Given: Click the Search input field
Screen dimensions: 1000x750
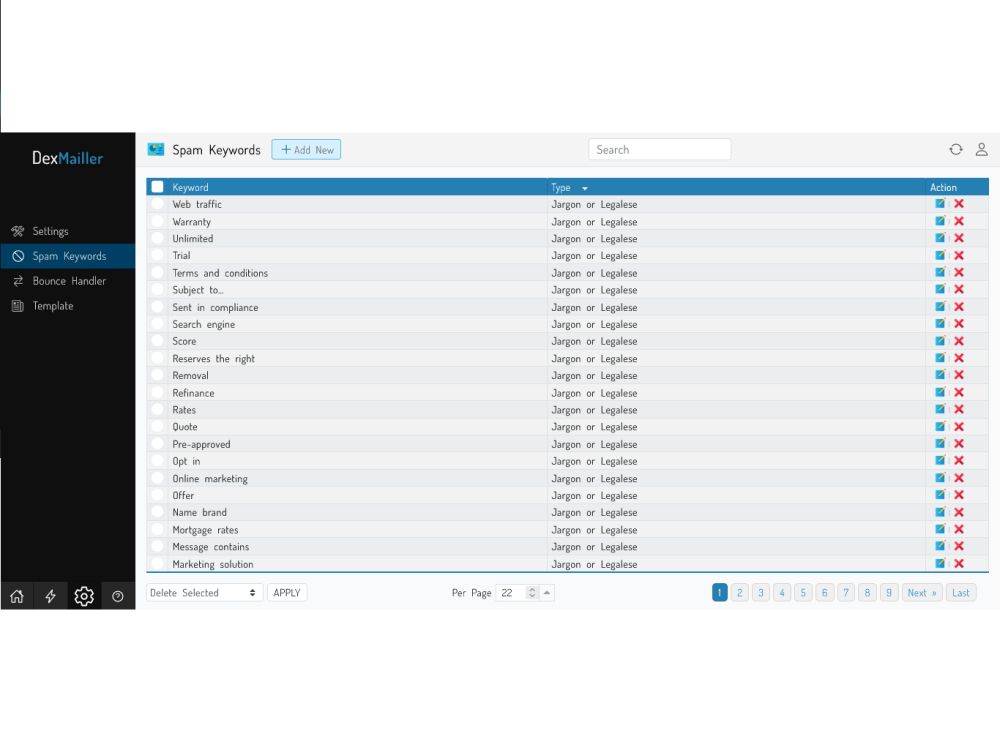Looking at the screenshot, I should pos(659,149).
